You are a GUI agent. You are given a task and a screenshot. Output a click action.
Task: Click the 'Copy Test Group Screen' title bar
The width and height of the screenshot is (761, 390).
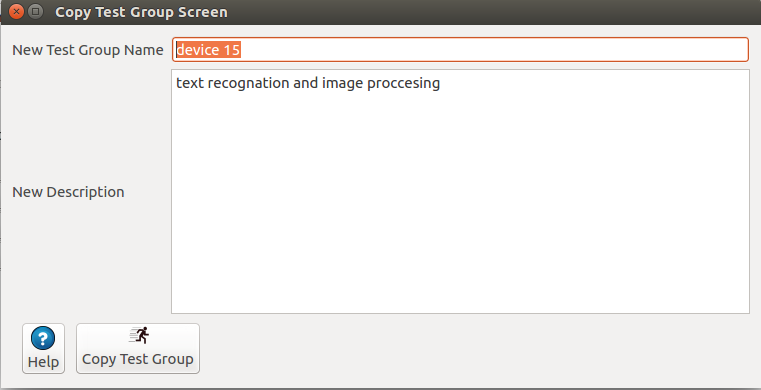pyautogui.click(x=141, y=12)
